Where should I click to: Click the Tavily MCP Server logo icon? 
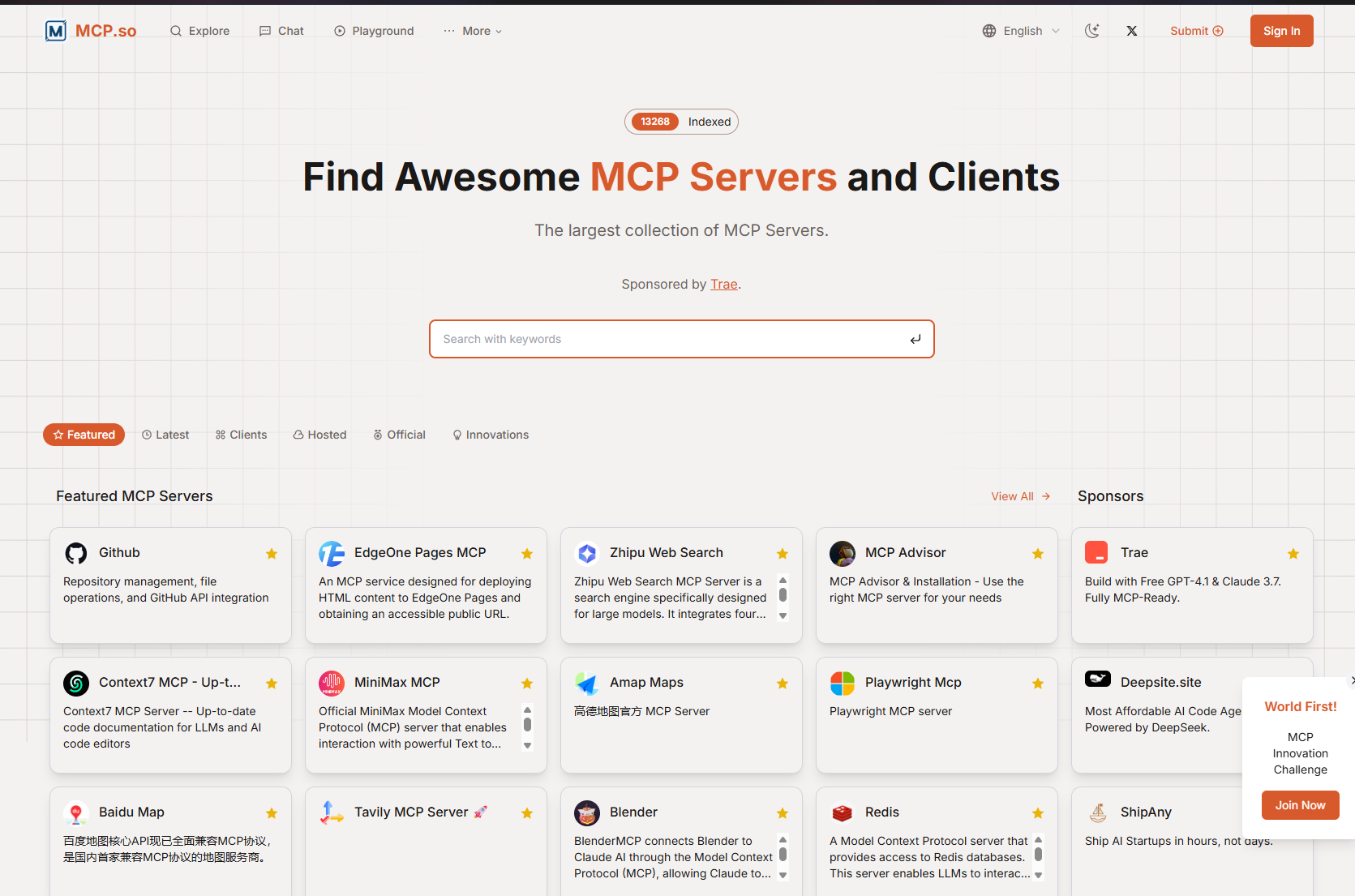point(332,812)
